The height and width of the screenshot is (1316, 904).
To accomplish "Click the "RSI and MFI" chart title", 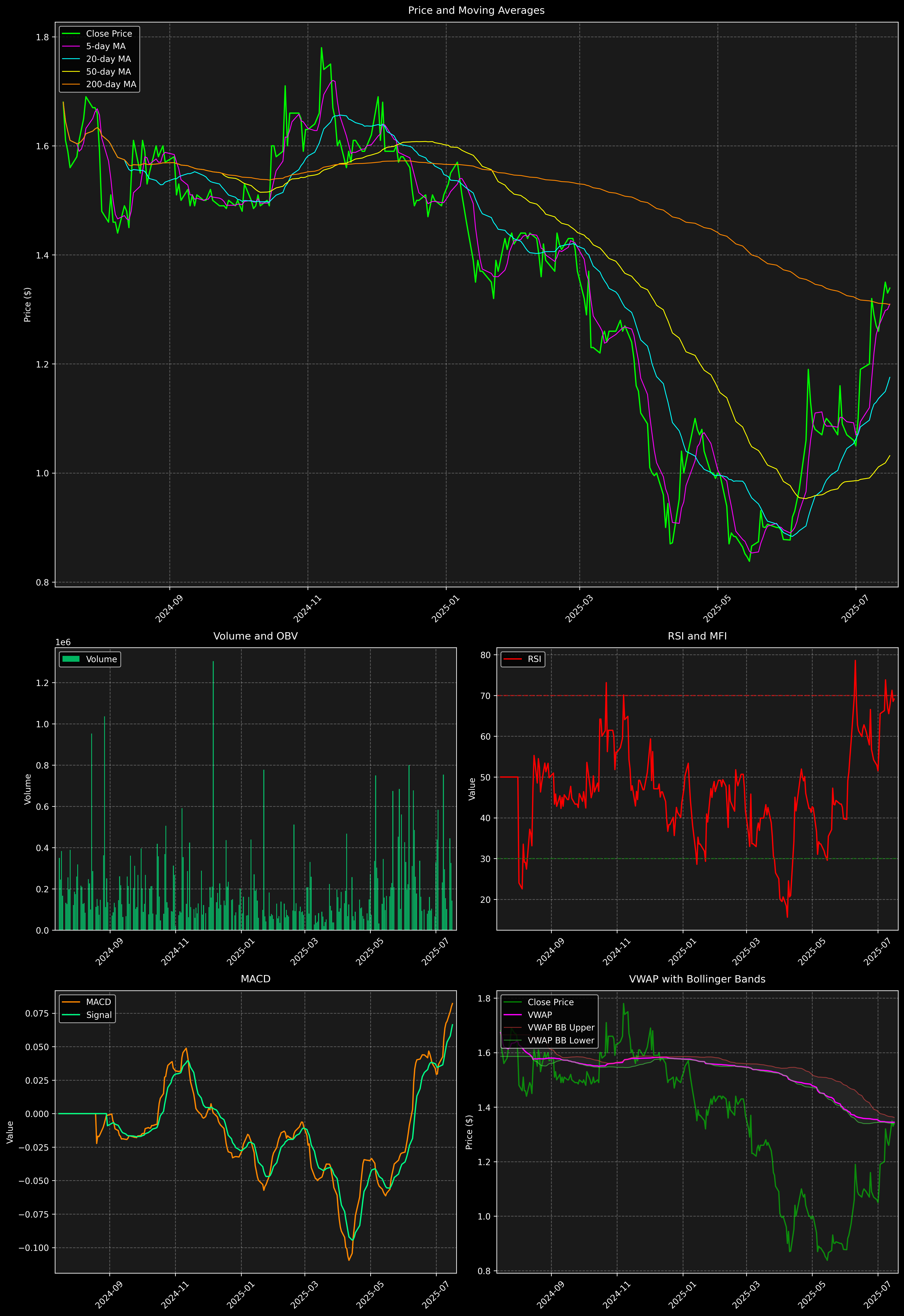I will point(697,636).
